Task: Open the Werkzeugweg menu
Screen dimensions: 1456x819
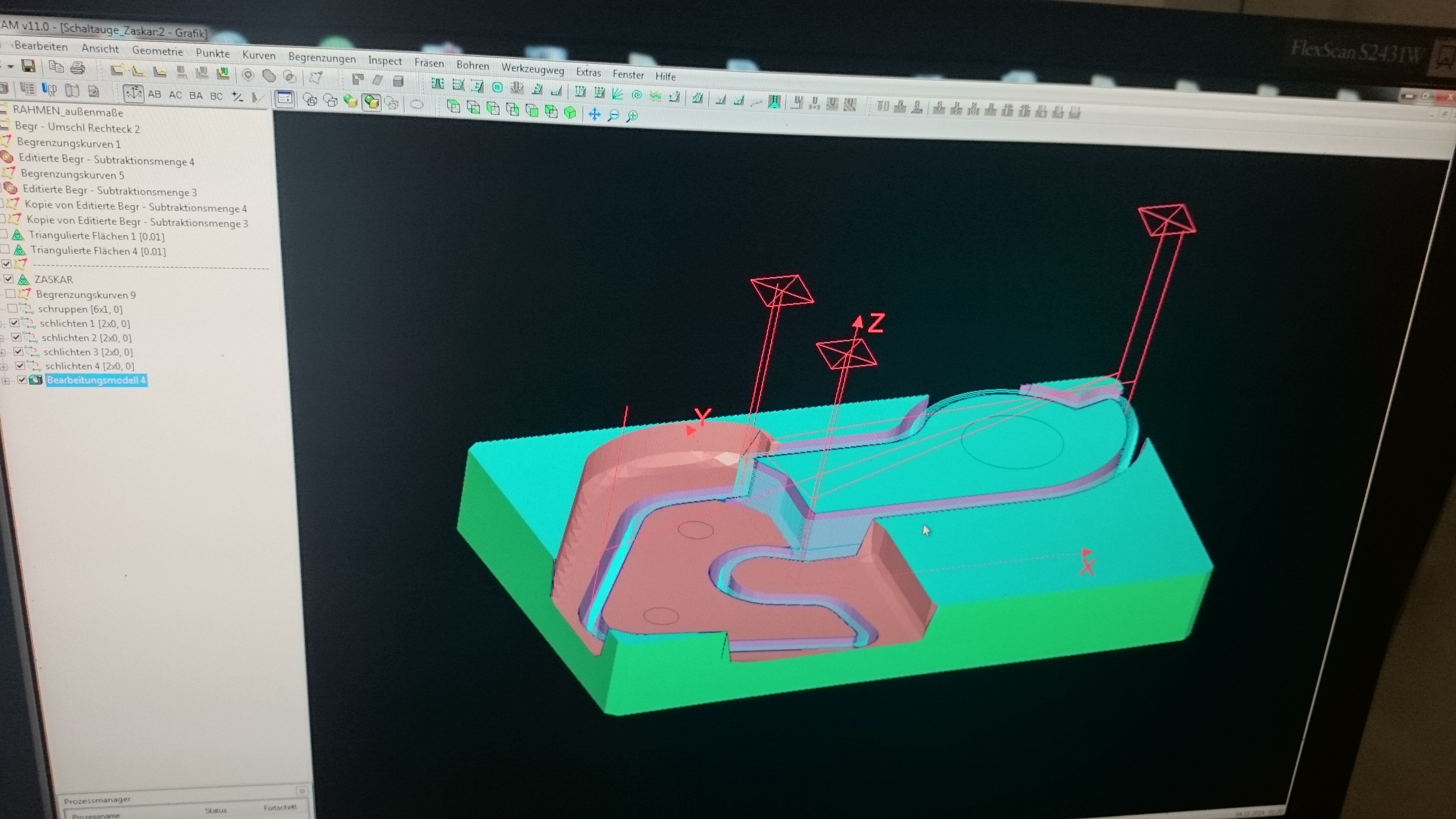Action: (532, 69)
